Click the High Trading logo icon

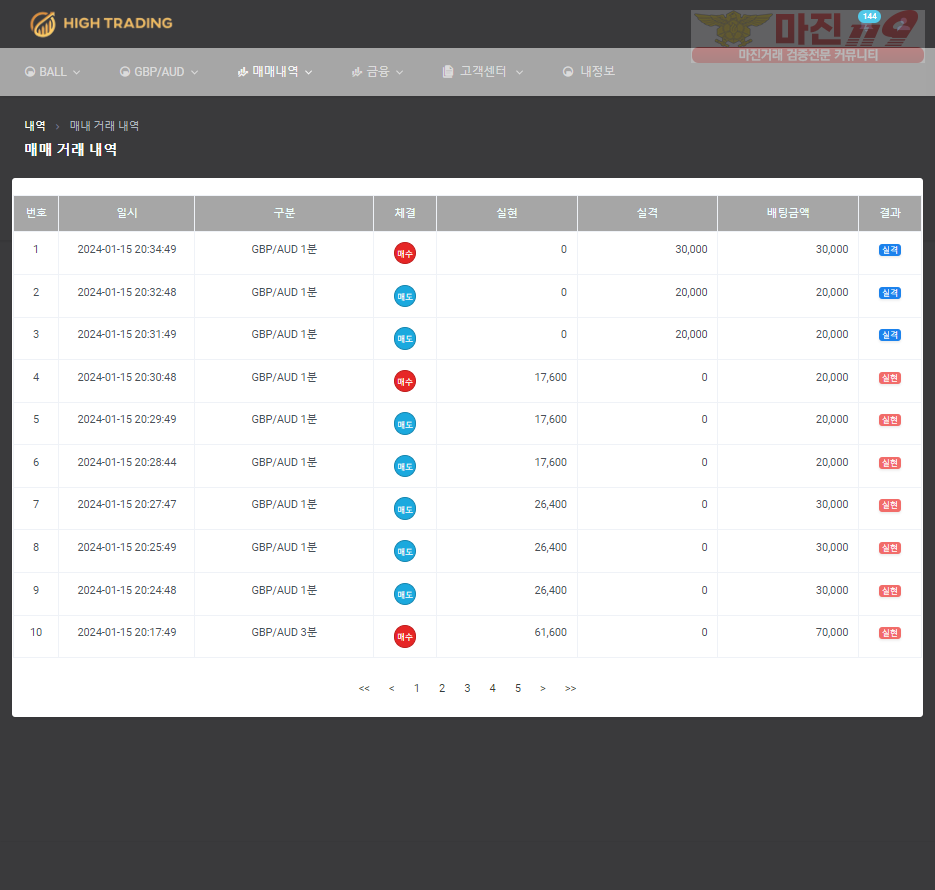tap(43, 24)
